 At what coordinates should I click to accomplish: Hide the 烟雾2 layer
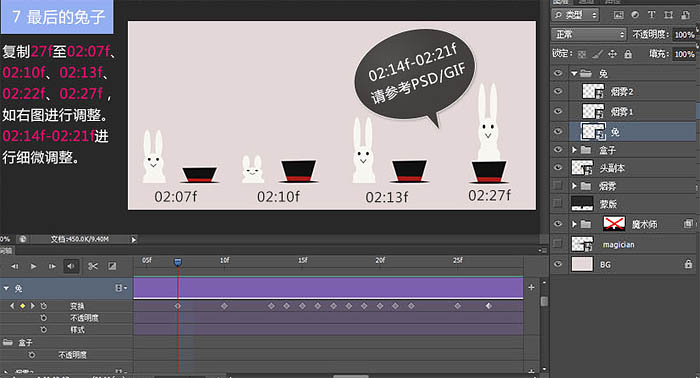[558, 91]
